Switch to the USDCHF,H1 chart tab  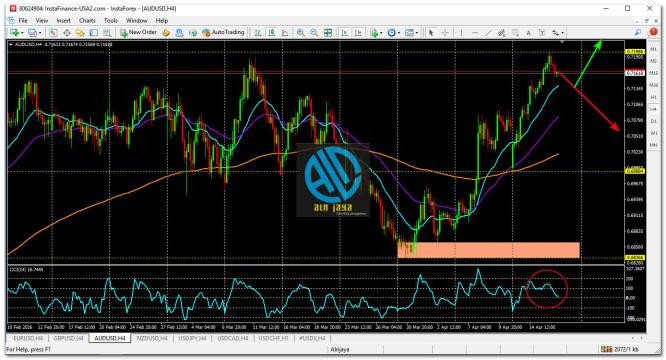pos(274,338)
